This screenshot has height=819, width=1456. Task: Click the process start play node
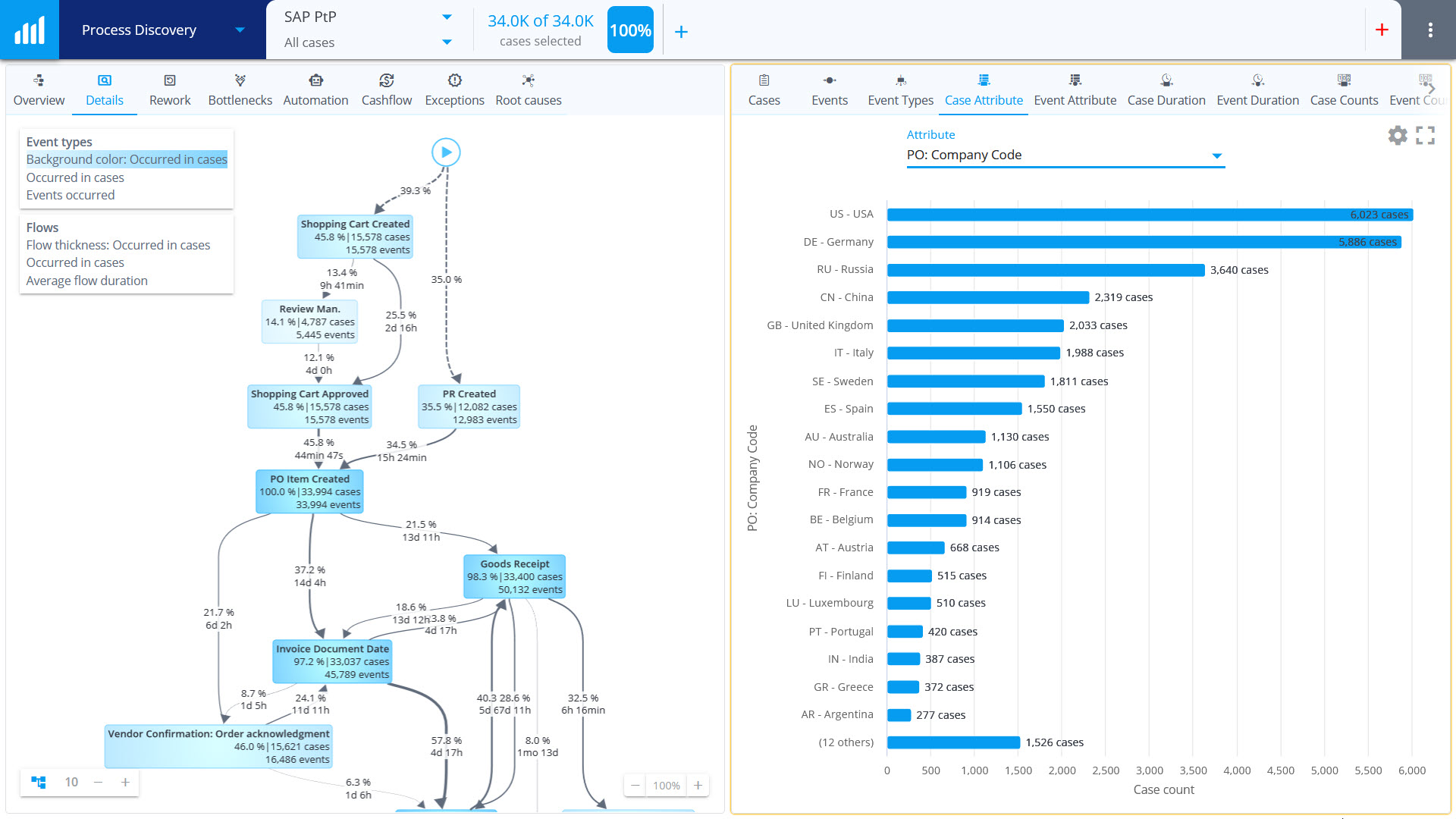(x=446, y=152)
